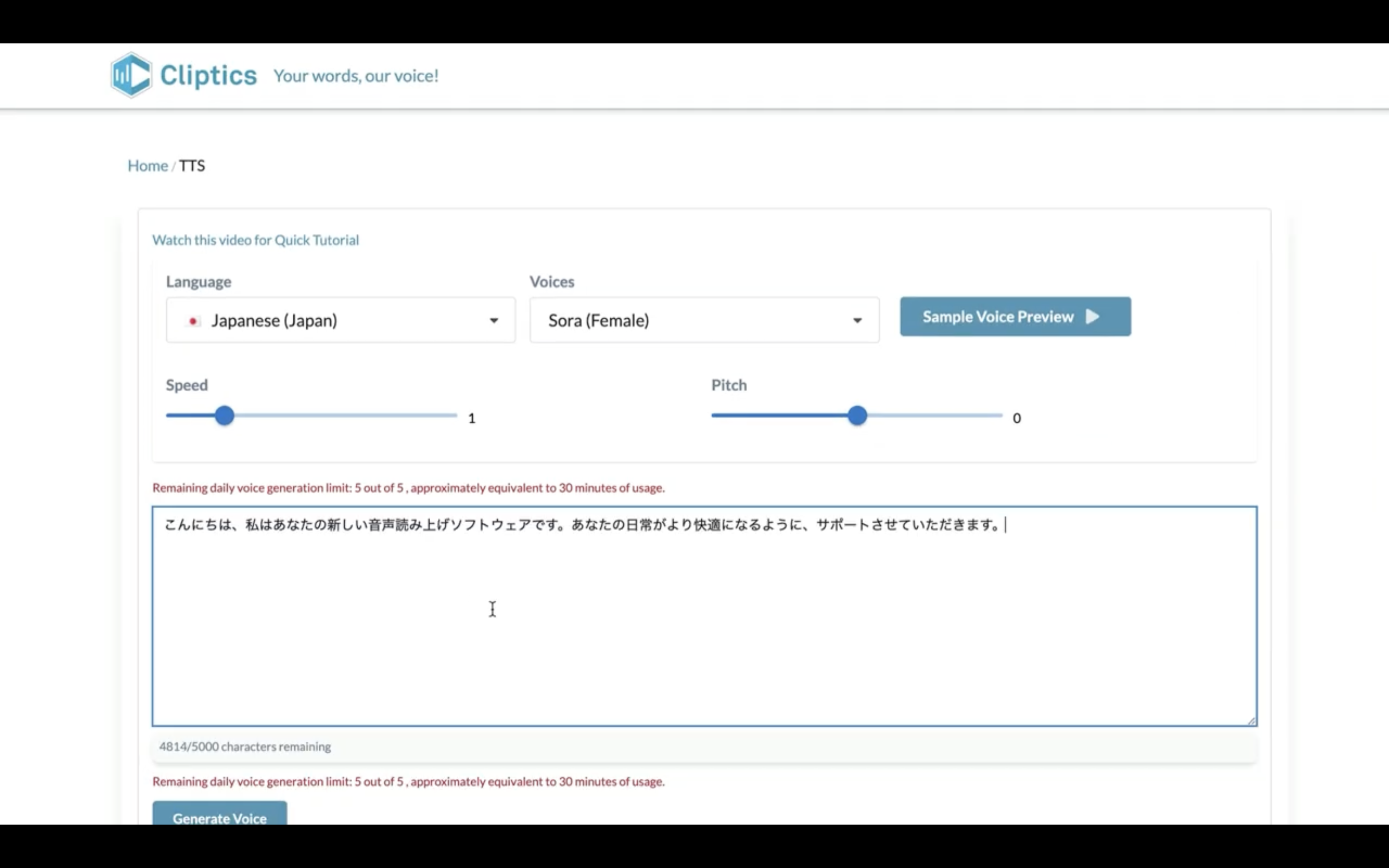The width and height of the screenshot is (1389, 868).
Task: Click the Pitch label
Action: click(x=729, y=385)
